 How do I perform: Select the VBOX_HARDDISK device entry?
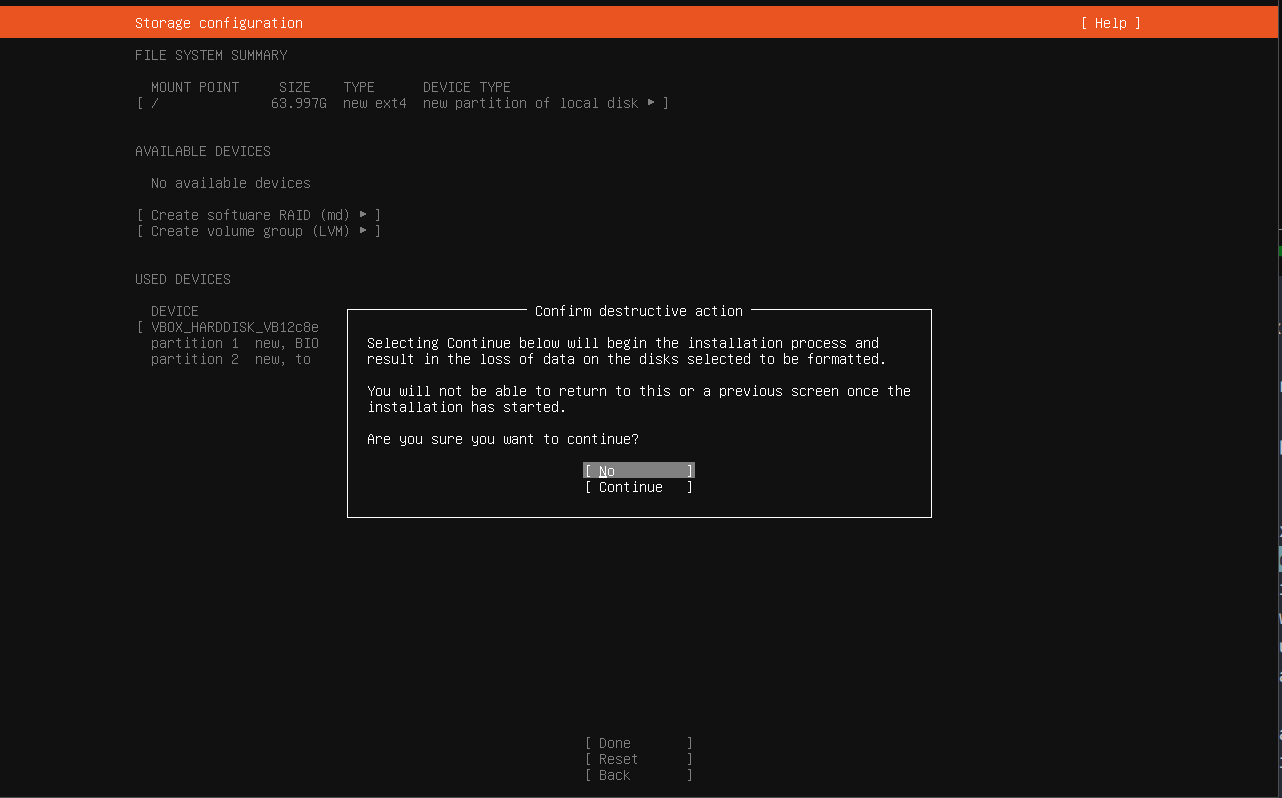234,327
